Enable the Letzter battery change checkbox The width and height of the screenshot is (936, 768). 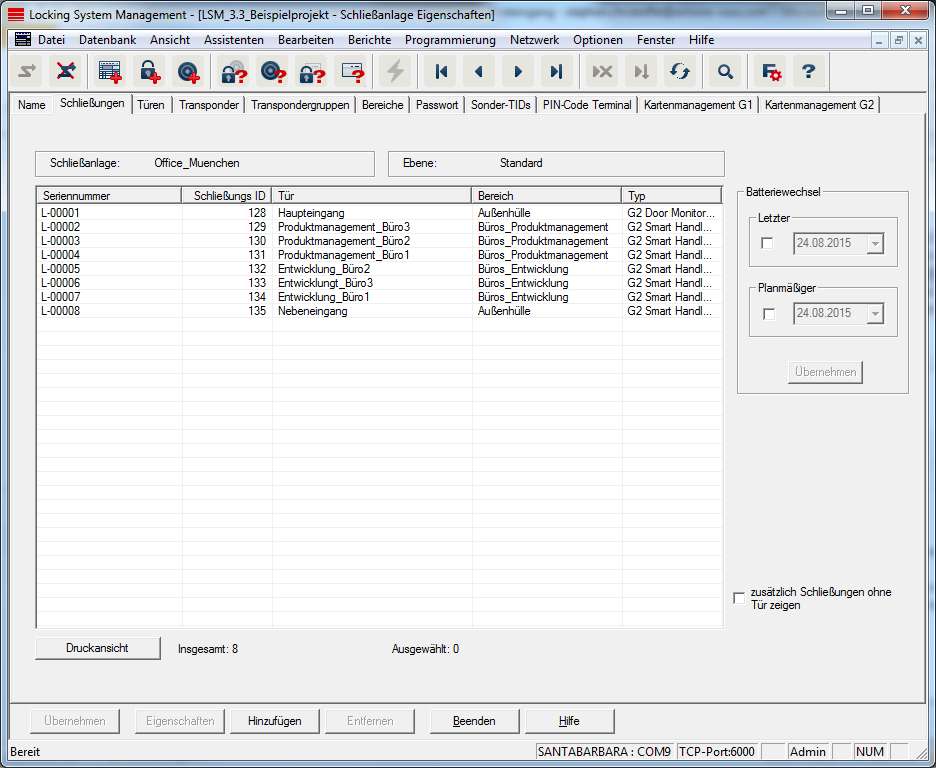pos(768,243)
